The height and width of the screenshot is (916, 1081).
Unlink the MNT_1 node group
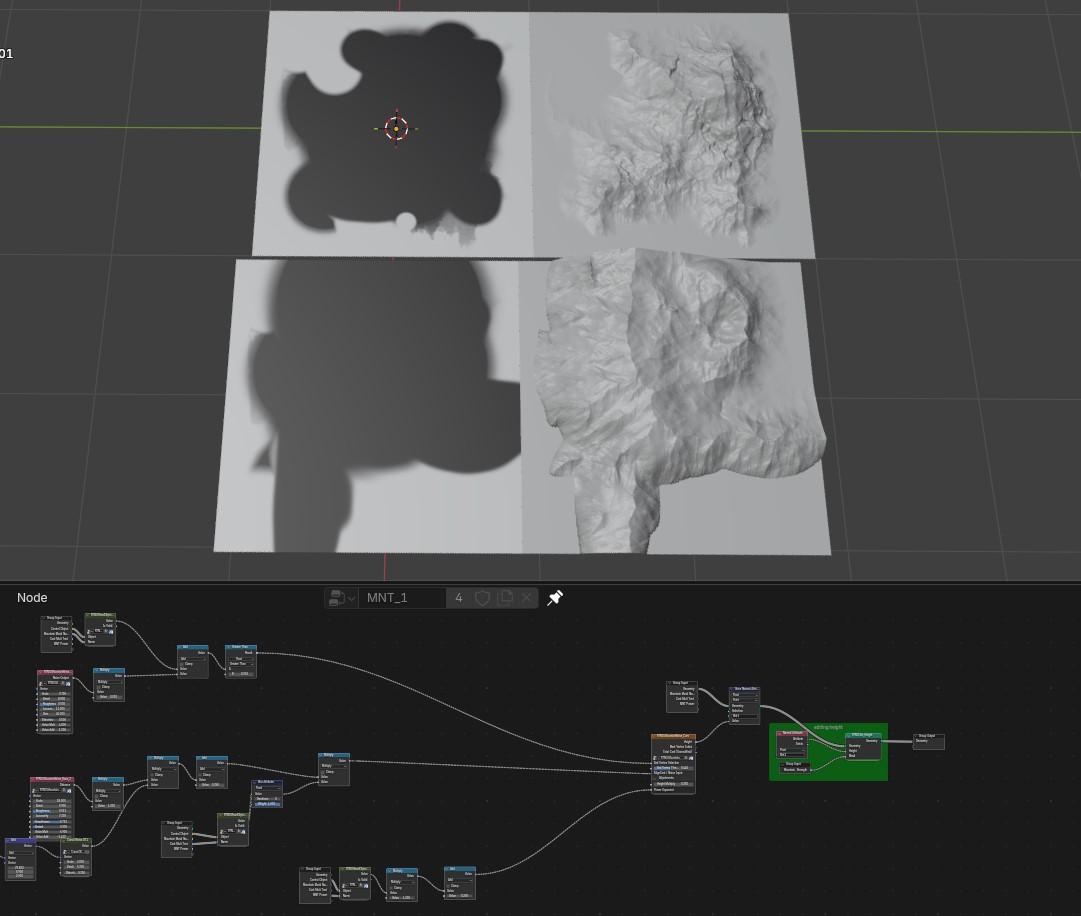click(x=527, y=598)
